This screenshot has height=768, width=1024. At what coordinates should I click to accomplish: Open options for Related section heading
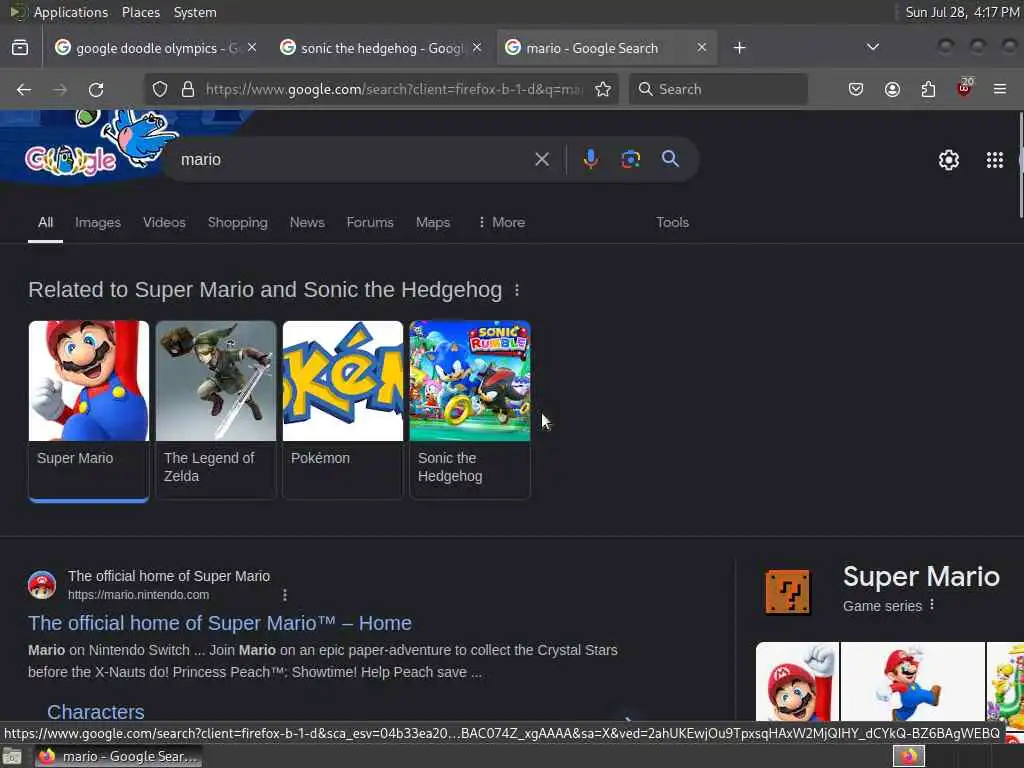pyautogui.click(x=517, y=290)
